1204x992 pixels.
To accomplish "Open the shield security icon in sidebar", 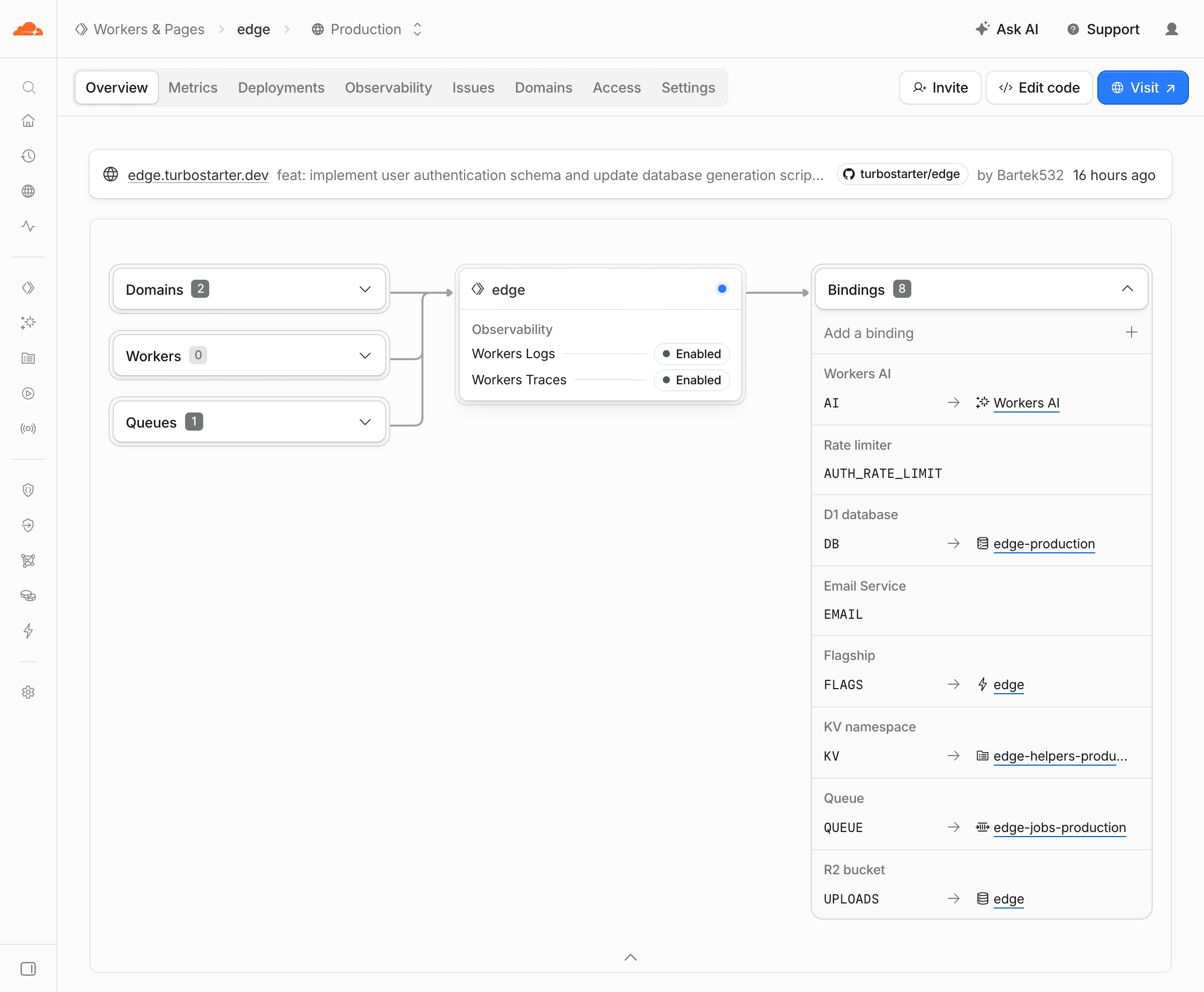I will [28, 490].
